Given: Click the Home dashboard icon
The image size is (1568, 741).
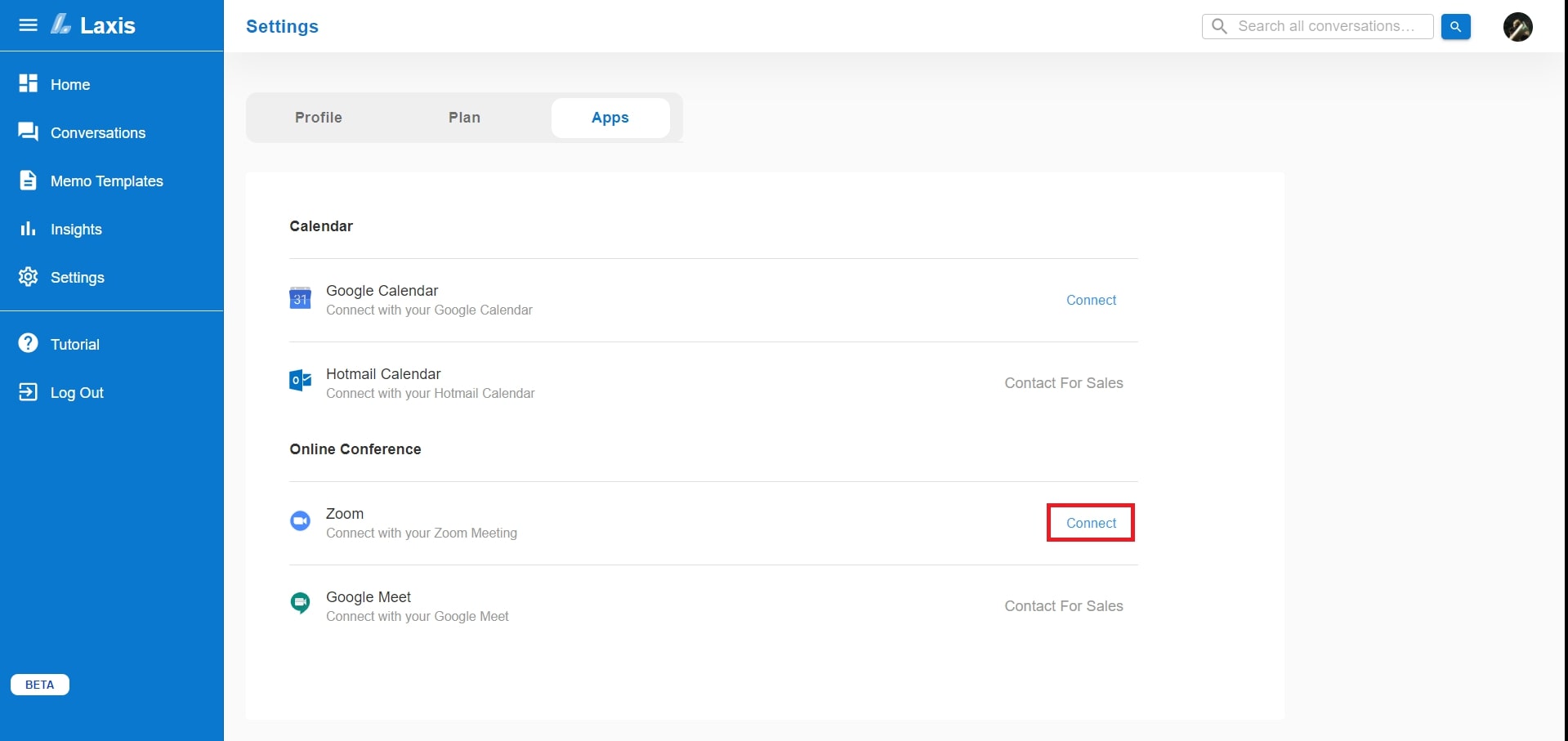Looking at the screenshot, I should [x=28, y=83].
